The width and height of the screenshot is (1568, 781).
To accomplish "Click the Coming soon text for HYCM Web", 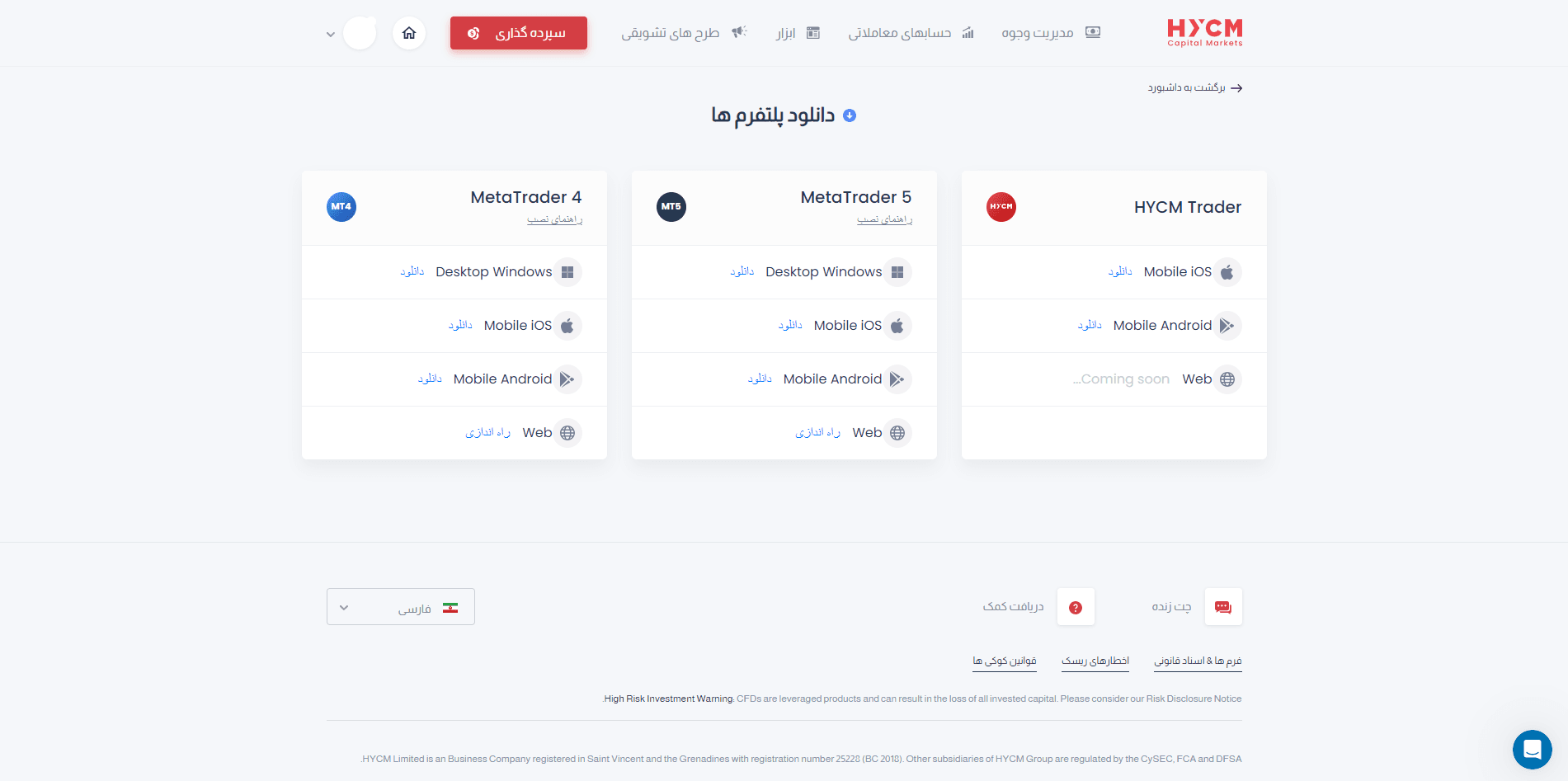I will click(1122, 379).
